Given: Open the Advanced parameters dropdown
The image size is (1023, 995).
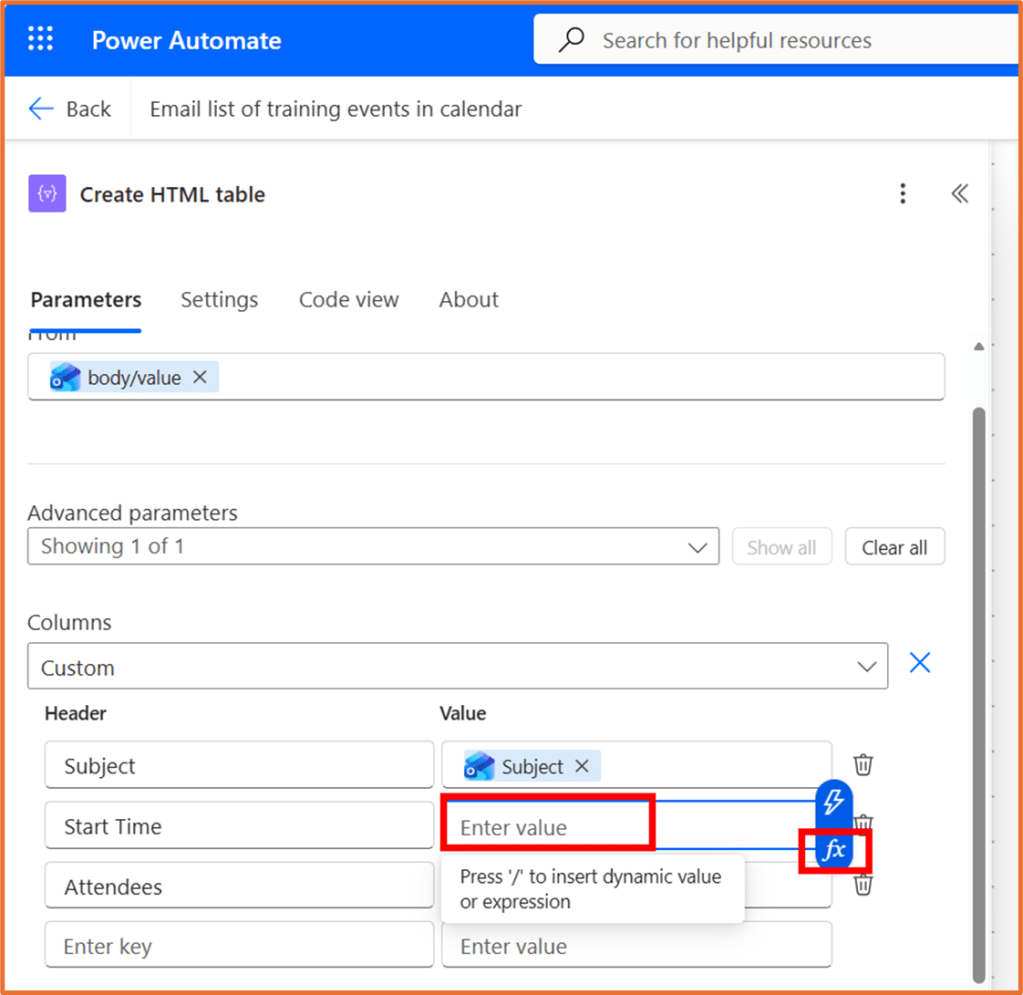Looking at the screenshot, I should (697, 548).
